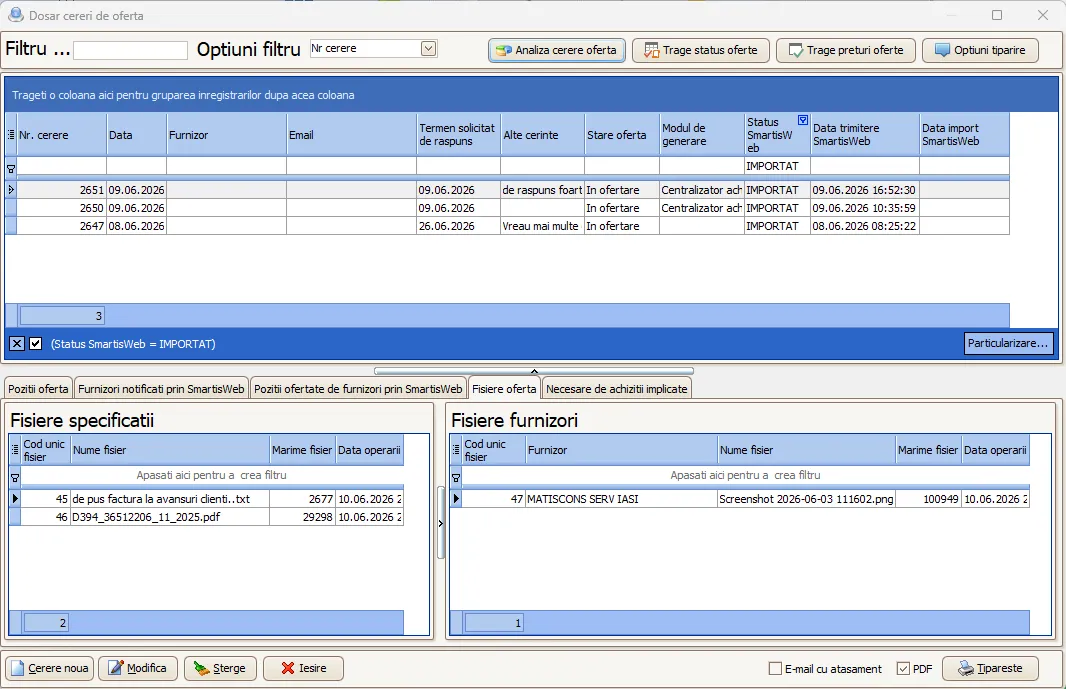Click the Furnizor header in main grid
The height and width of the screenshot is (689, 1066).
click(226, 135)
